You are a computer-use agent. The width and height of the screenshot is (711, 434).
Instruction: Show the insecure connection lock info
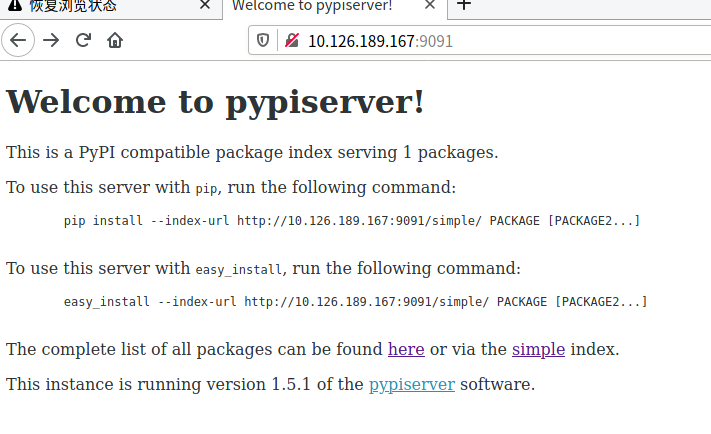[292, 41]
